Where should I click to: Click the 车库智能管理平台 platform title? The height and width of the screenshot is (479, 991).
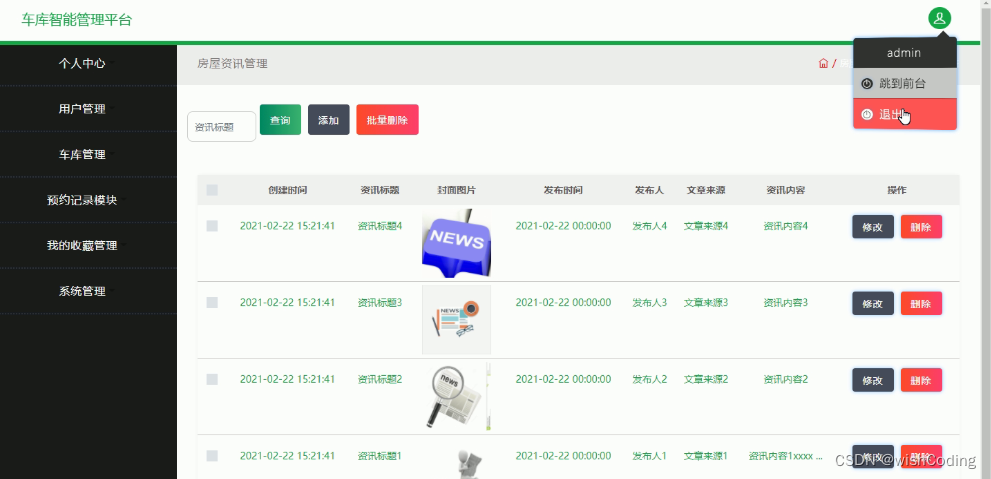pyautogui.click(x=76, y=20)
